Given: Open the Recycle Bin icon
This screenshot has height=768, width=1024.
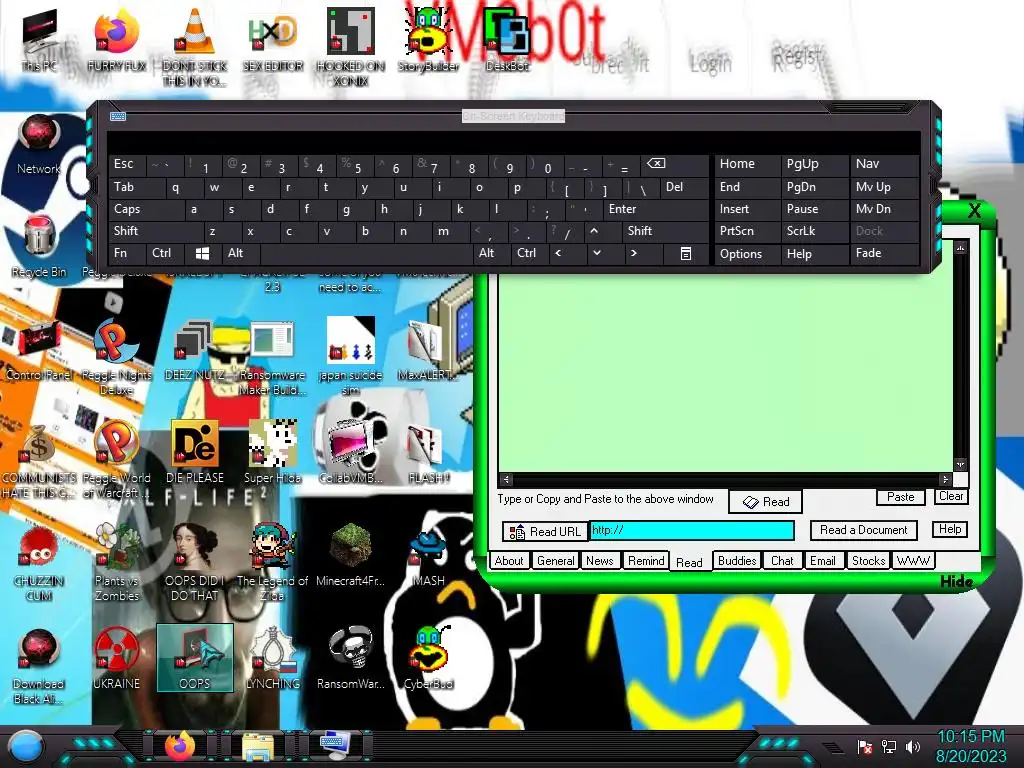Looking at the screenshot, I should tap(39, 247).
